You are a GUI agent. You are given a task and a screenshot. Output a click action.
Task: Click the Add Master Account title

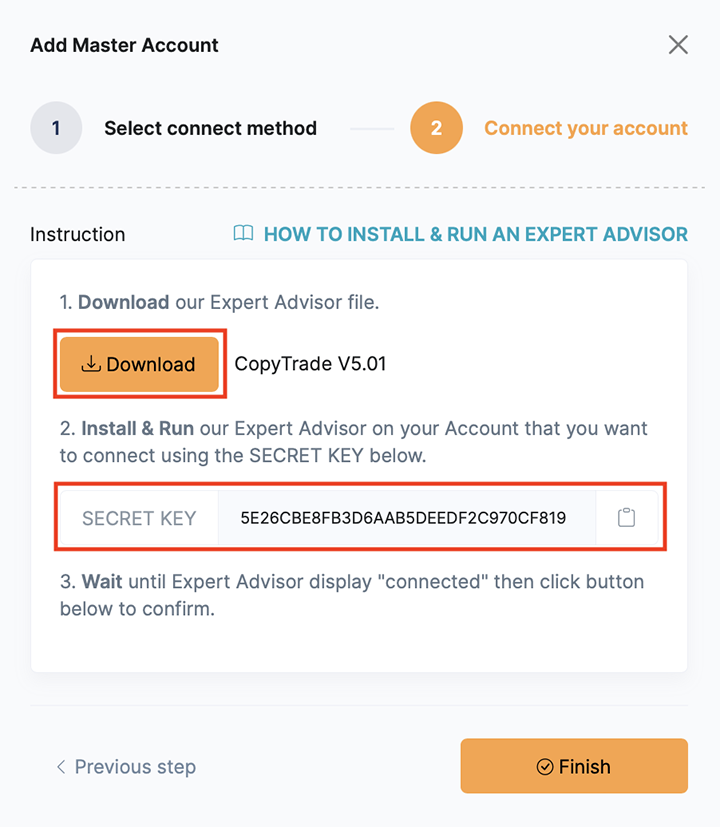[x=124, y=45]
